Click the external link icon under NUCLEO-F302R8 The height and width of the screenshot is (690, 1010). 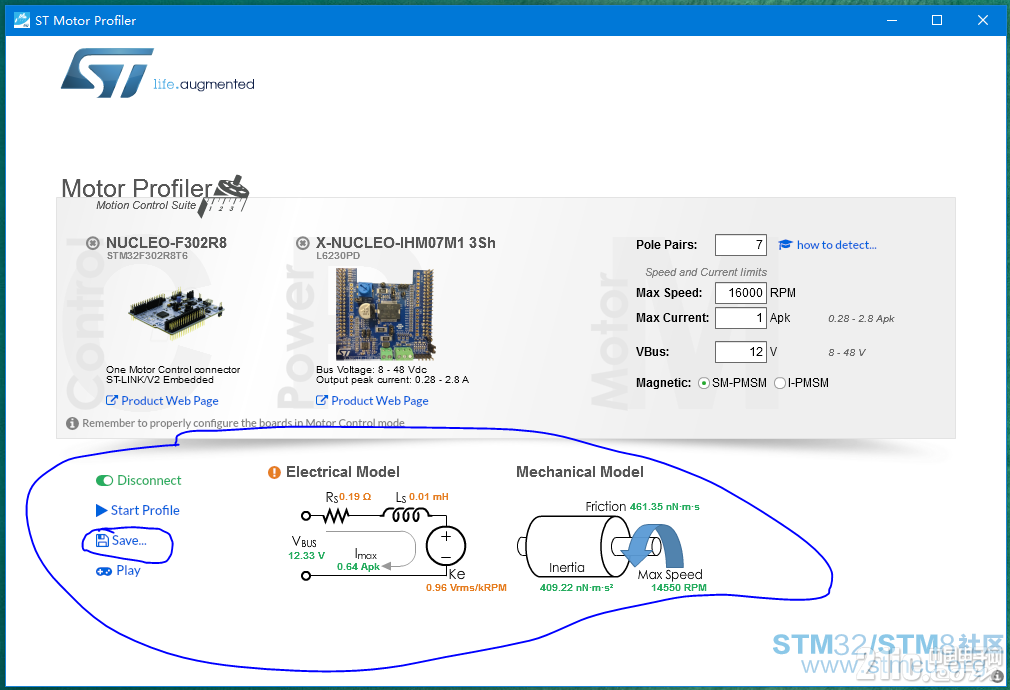click(x=111, y=401)
